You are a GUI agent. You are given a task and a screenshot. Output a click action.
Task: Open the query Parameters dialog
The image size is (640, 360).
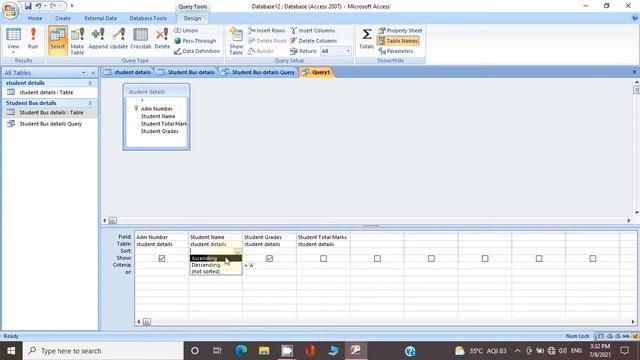pos(396,51)
